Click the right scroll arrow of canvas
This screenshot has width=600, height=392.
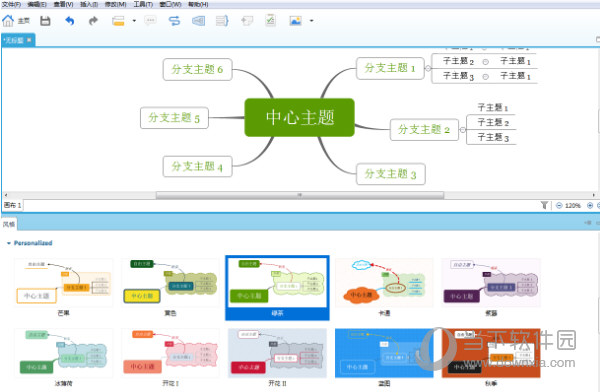[x=594, y=195]
